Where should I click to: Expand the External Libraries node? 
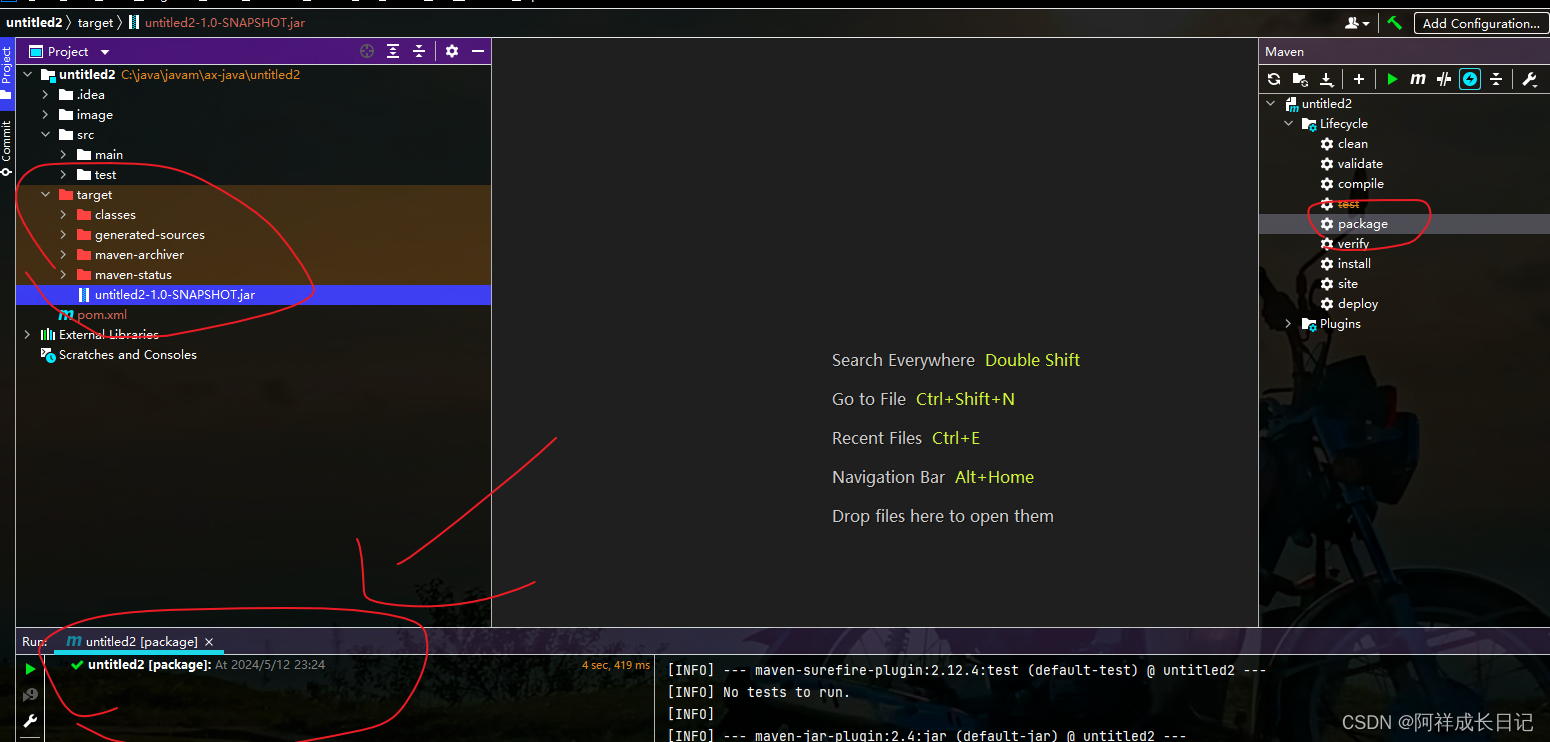point(27,335)
